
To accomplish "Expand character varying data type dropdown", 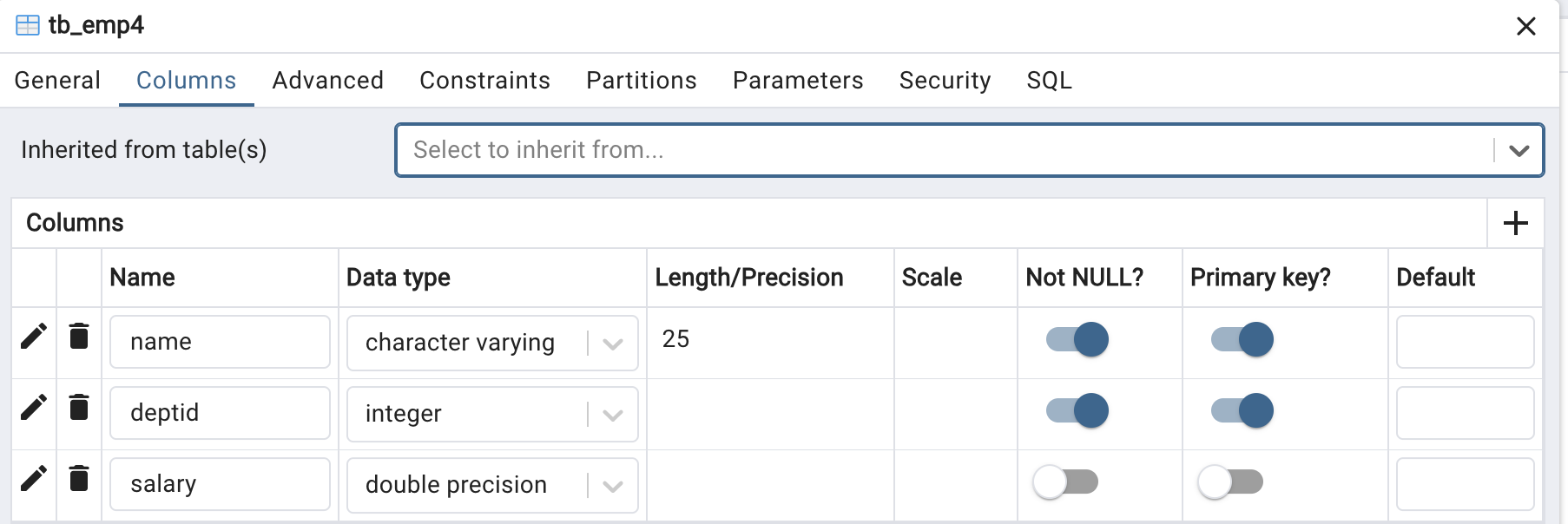I will coord(613,344).
